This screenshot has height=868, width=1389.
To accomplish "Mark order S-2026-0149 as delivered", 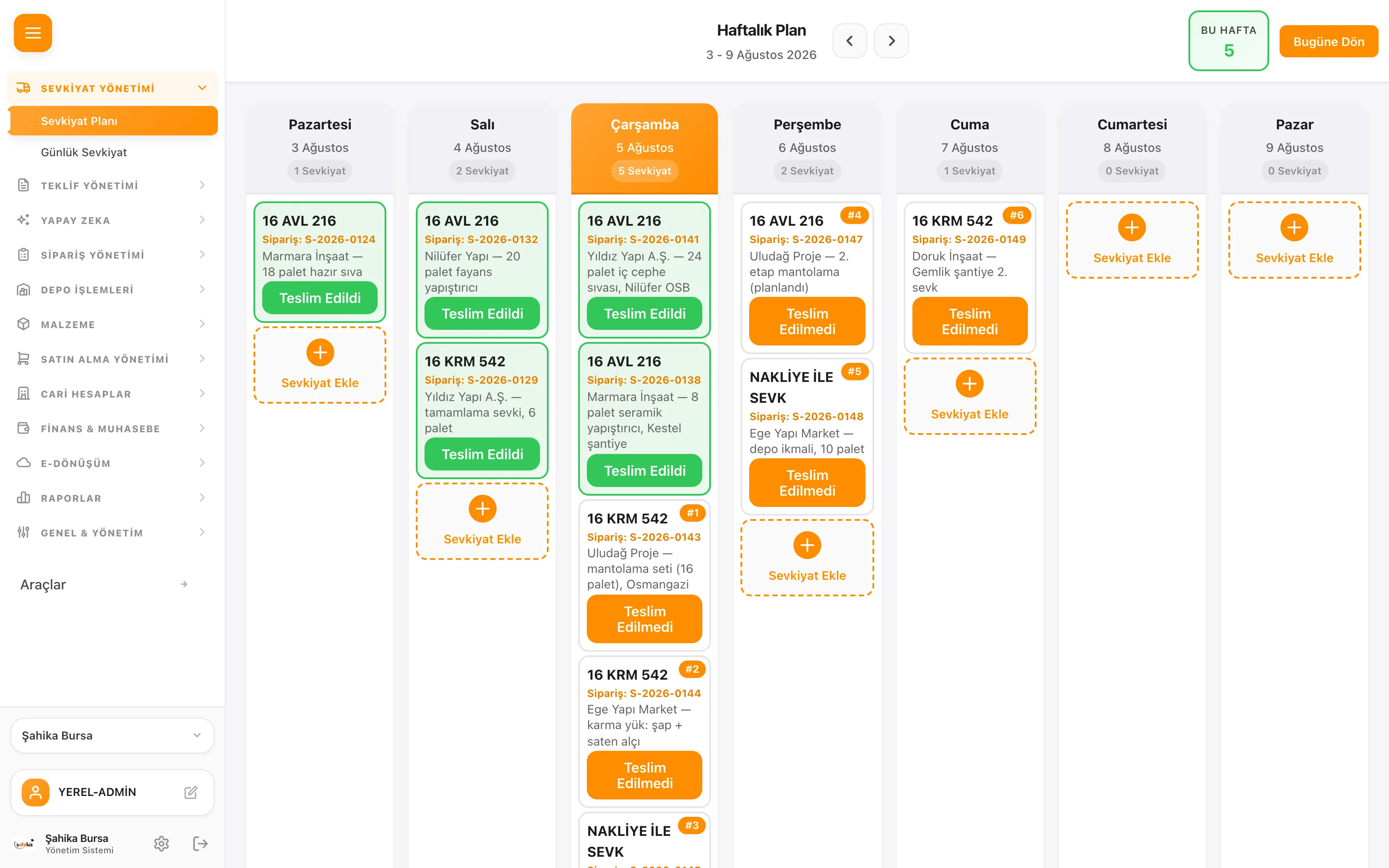I will click(x=969, y=322).
